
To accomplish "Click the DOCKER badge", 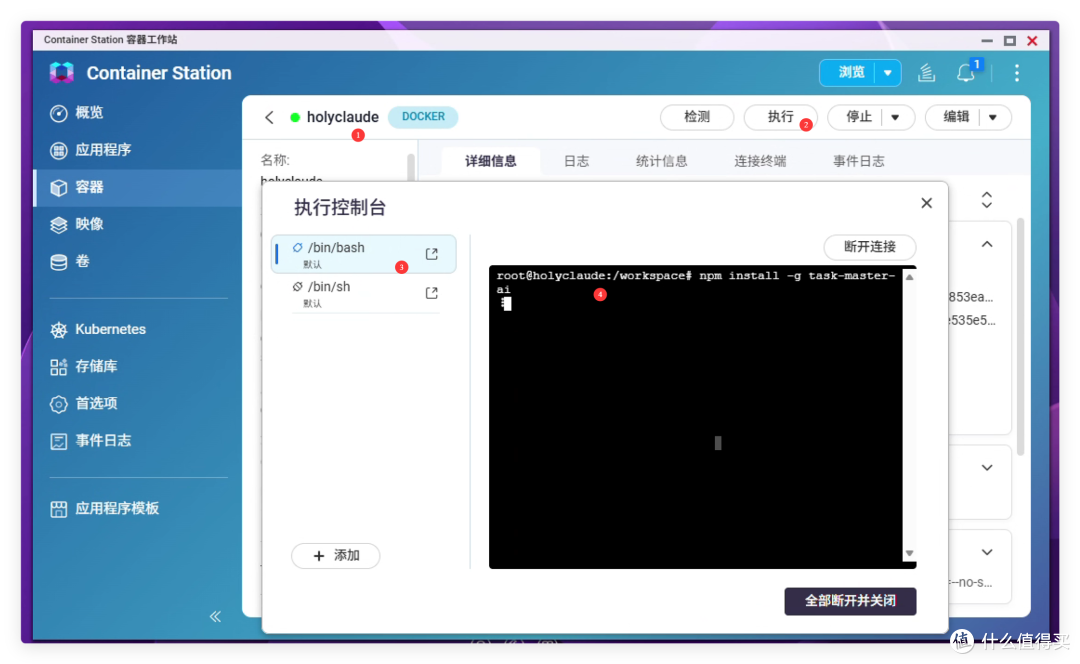I will 423,116.
